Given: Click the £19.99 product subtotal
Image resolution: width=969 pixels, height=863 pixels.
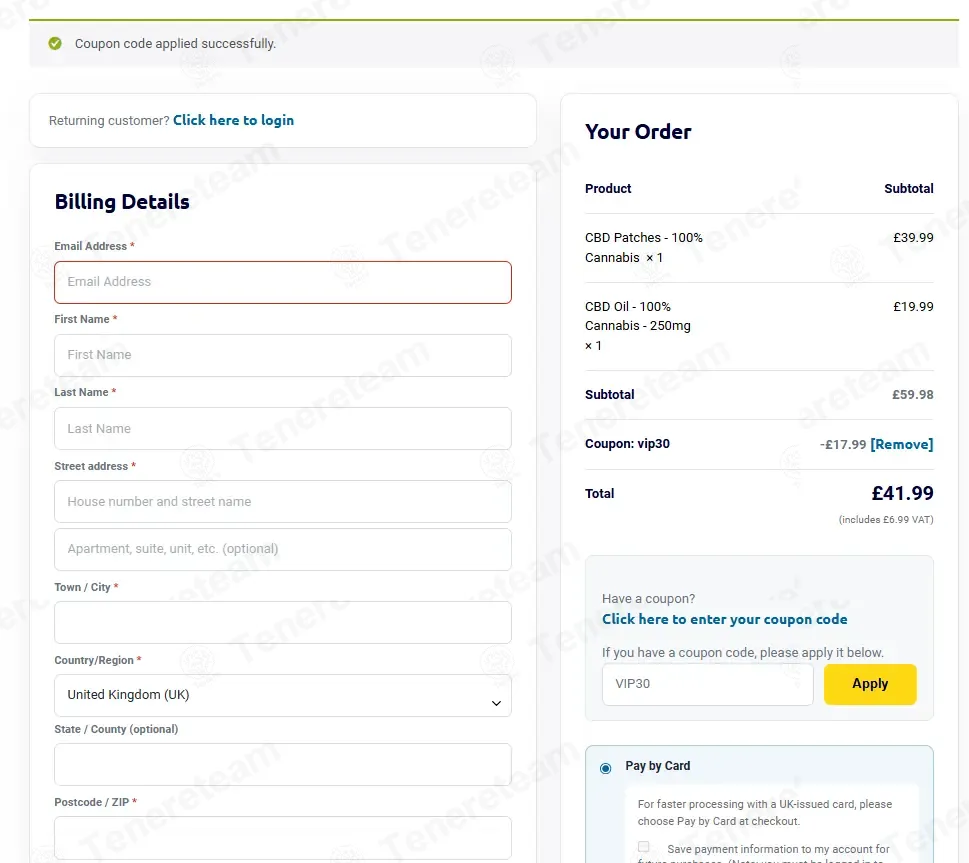Looking at the screenshot, I should point(913,307).
